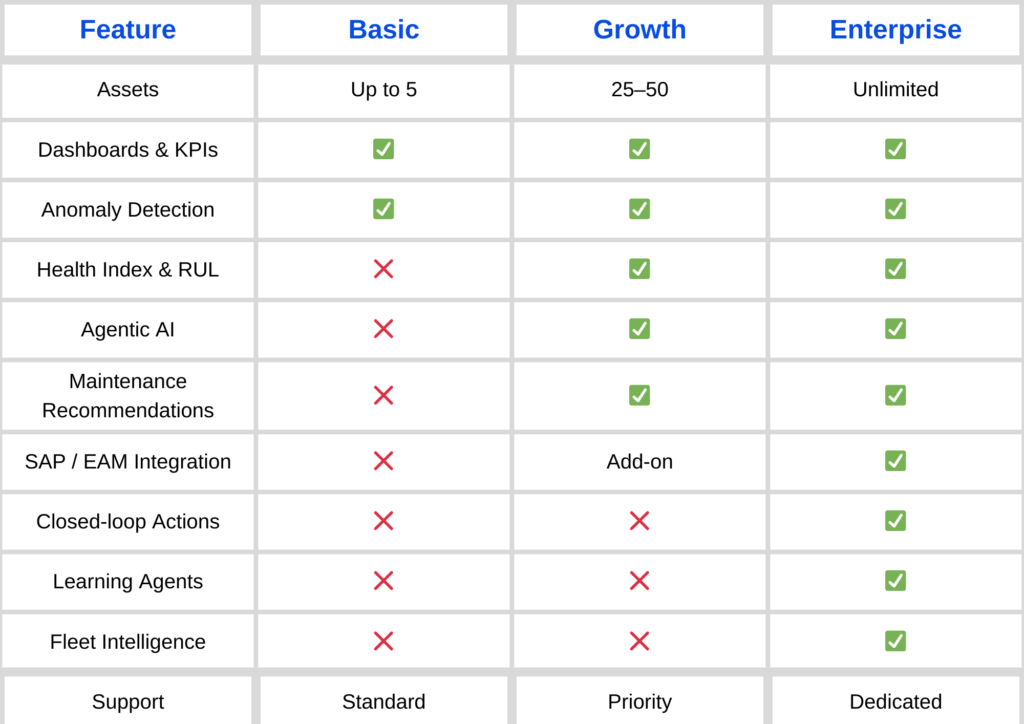Click the Feature column header
1024x724 pixels.
point(128,30)
